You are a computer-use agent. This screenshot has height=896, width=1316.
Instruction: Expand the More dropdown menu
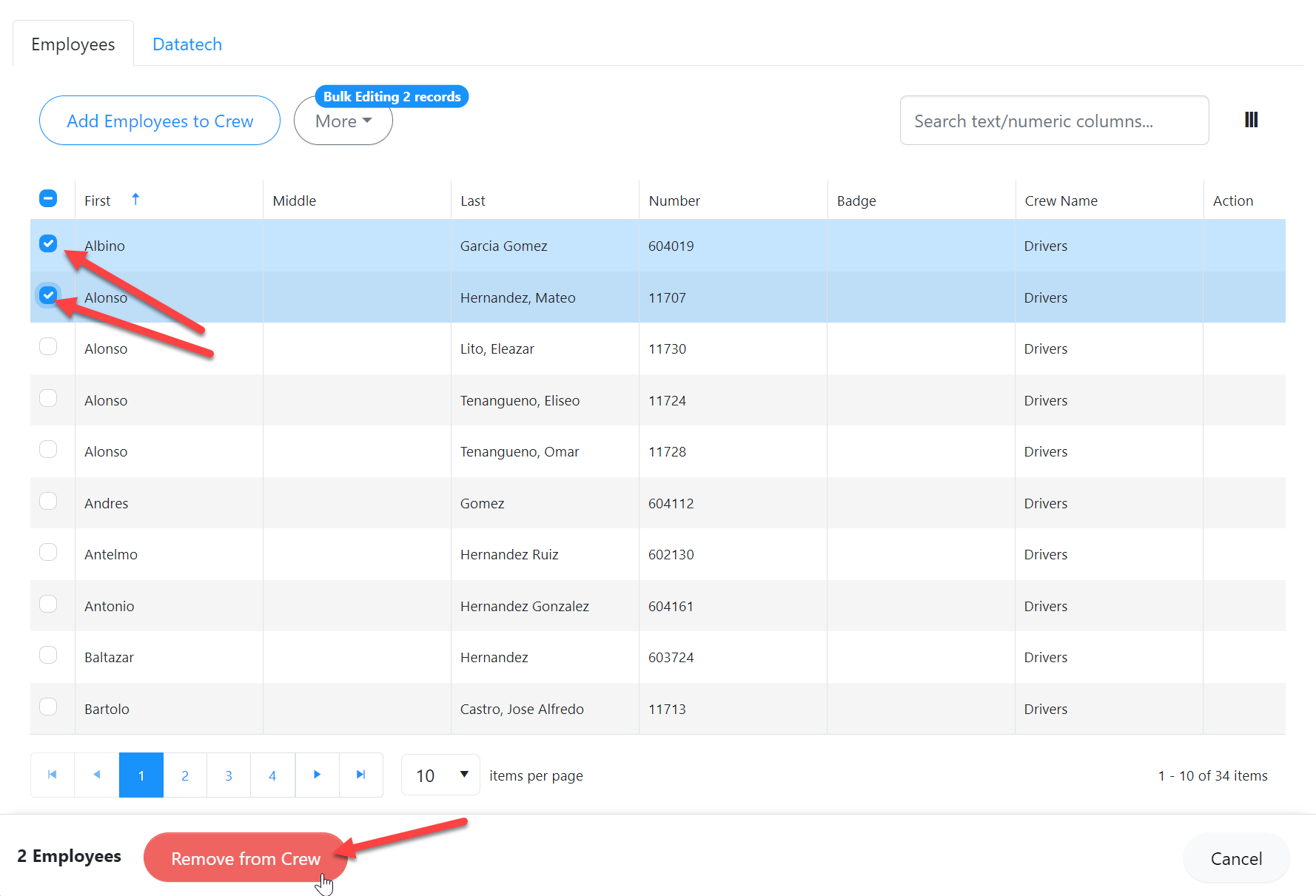(x=343, y=121)
